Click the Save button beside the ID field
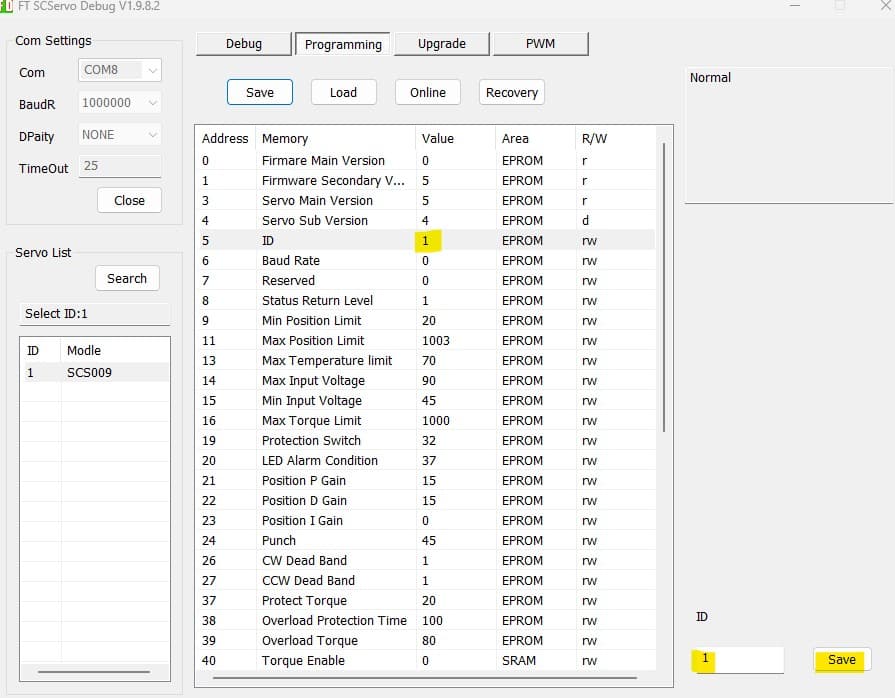 click(842, 660)
